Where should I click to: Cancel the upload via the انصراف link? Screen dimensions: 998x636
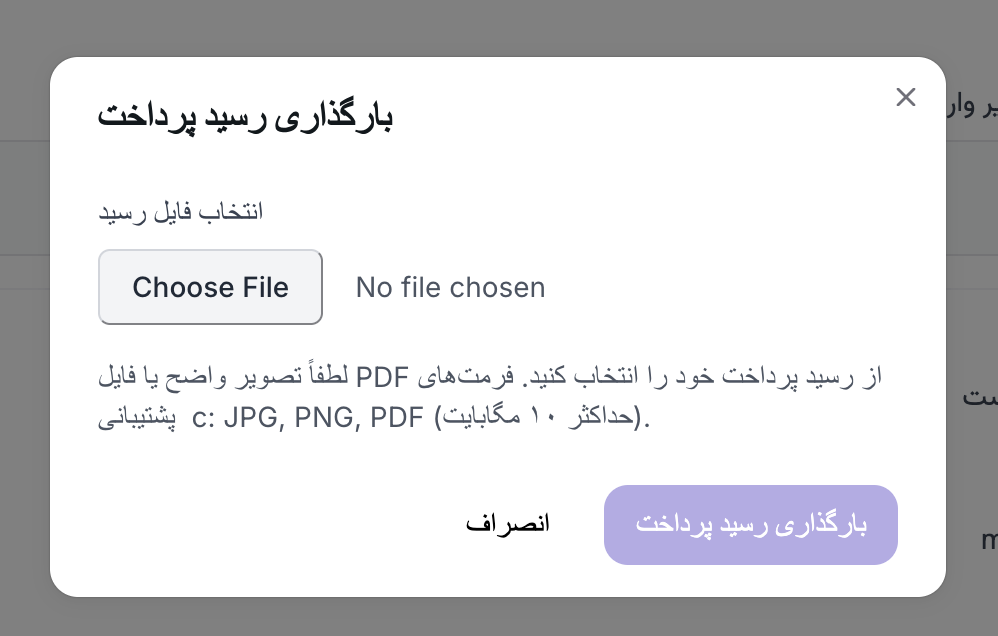tap(508, 523)
